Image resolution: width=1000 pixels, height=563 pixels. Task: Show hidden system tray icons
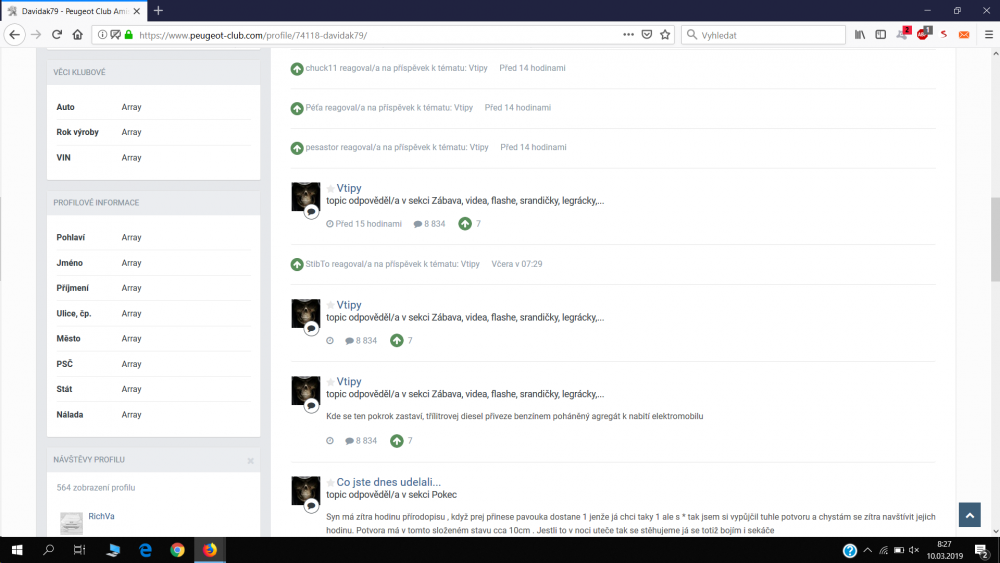pyautogui.click(x=867, y=550)
